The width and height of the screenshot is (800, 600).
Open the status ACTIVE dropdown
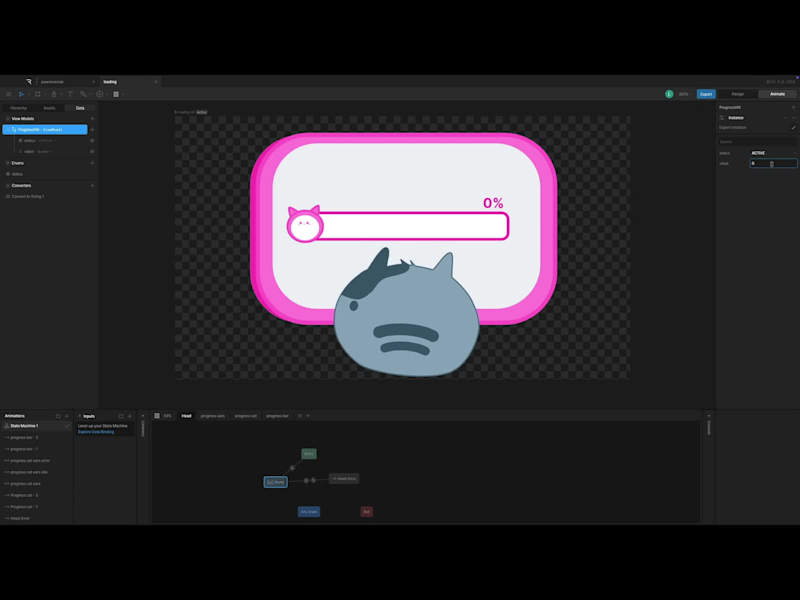[758, 154]
